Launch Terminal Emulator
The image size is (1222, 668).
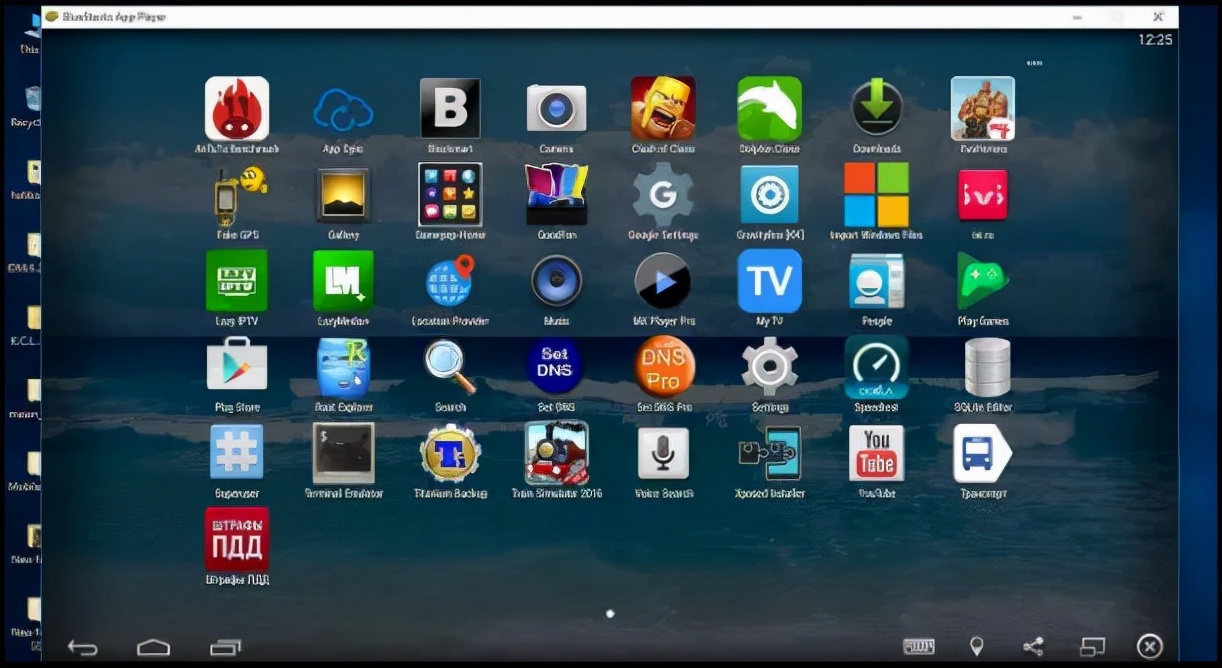[343, 453]
